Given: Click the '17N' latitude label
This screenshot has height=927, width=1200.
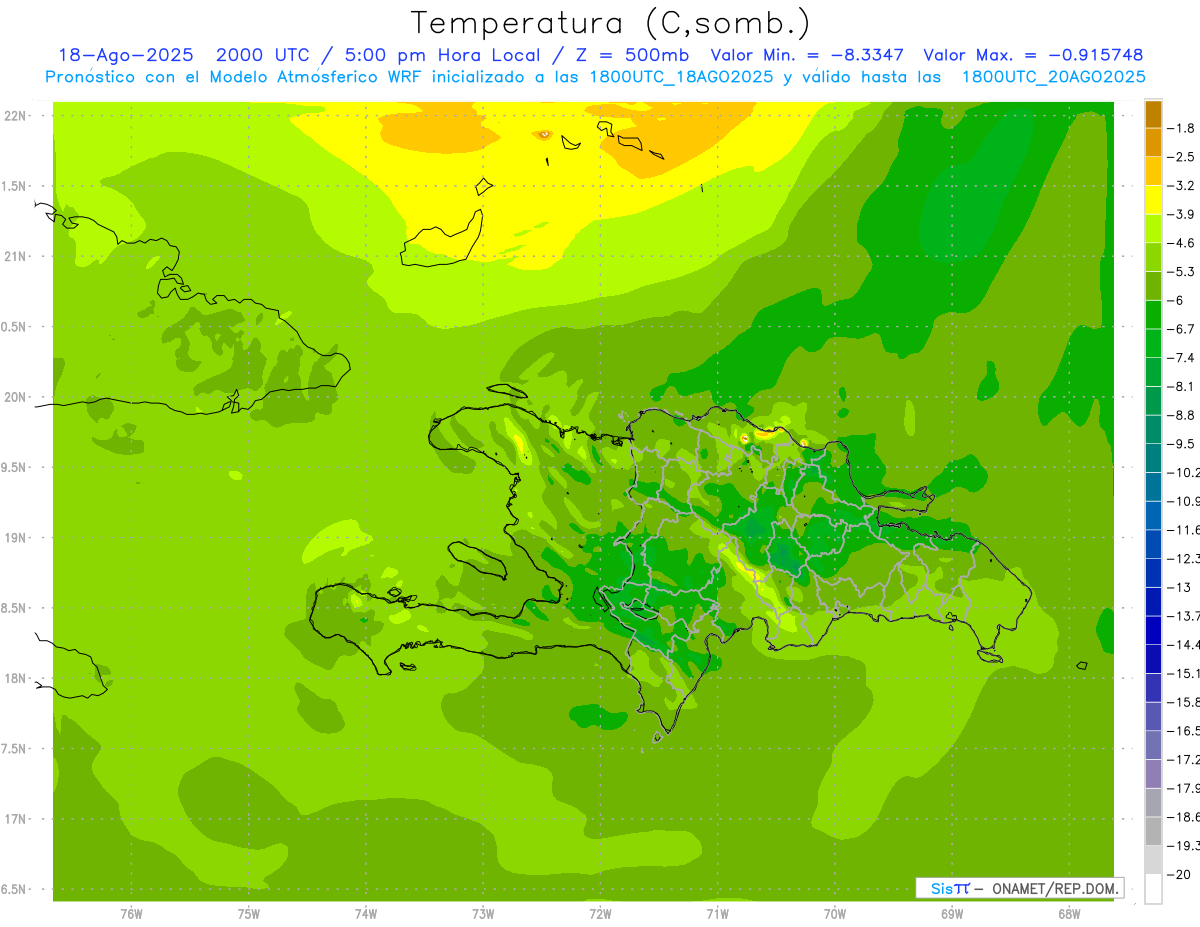Looking at the screenshot, I should tap(15, 820).
